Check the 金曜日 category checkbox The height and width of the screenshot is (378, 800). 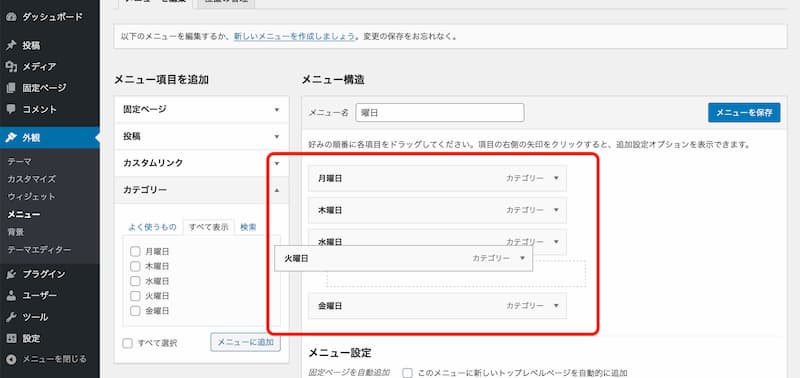click(135, 311)
